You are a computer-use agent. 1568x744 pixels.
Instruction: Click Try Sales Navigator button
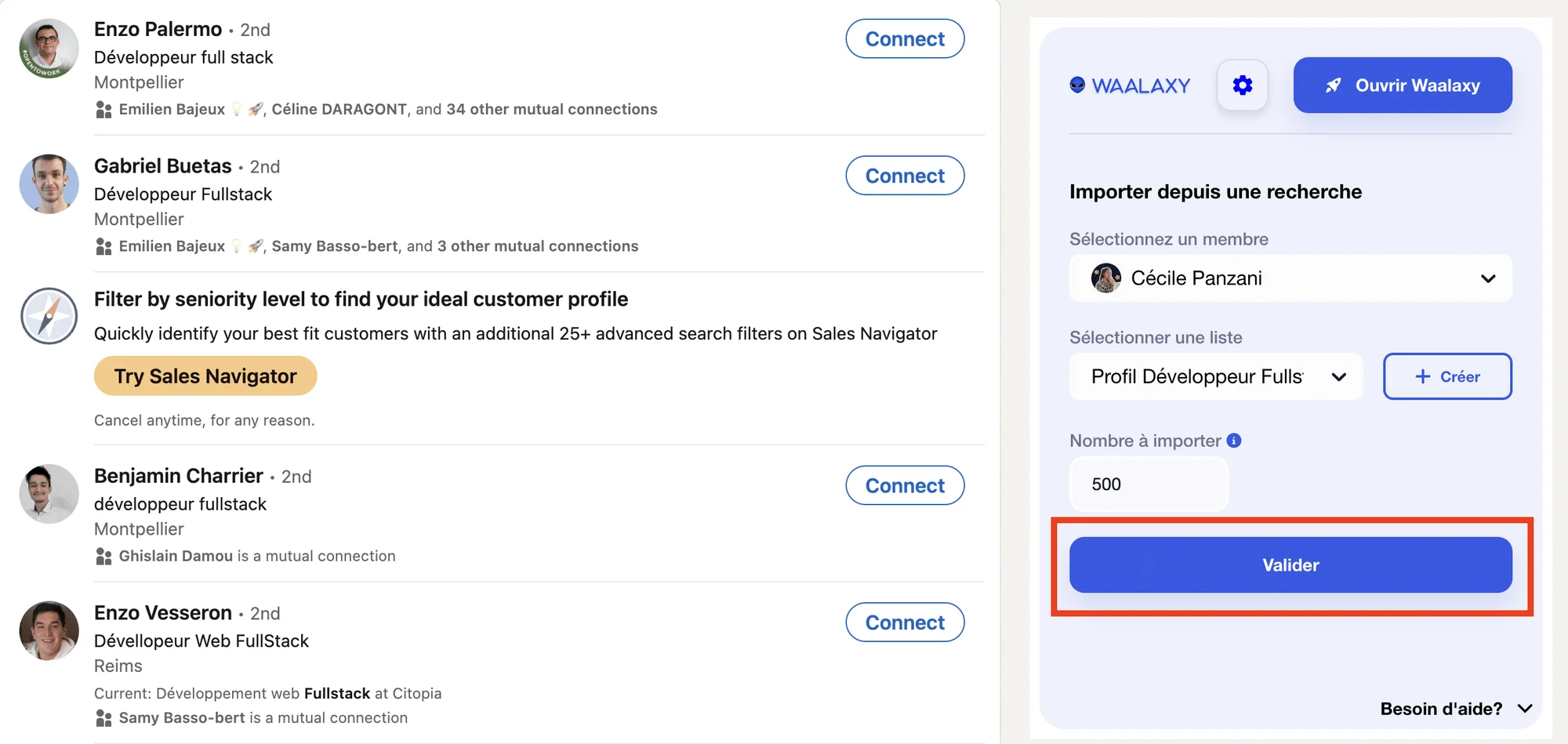click(x=205, y=376)
